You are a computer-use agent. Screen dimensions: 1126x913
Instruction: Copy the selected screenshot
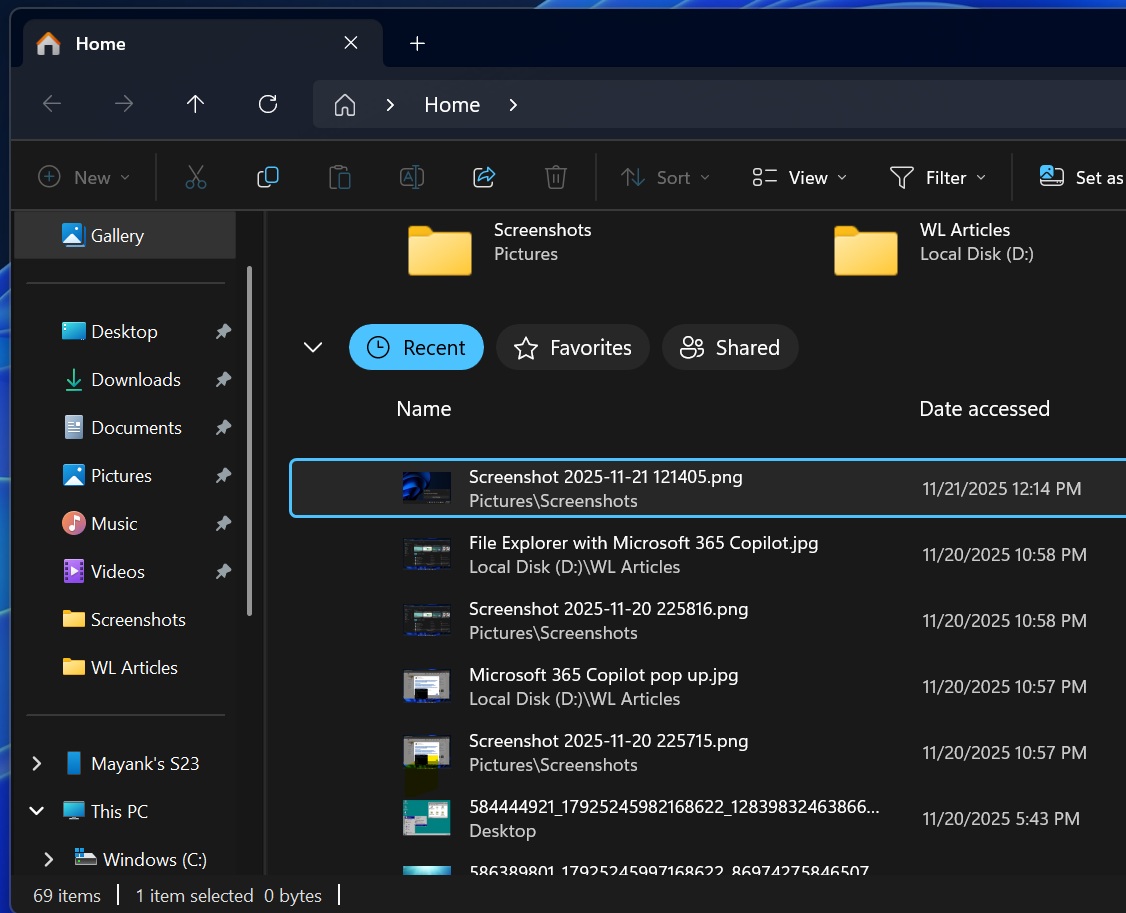click(267, 177)
